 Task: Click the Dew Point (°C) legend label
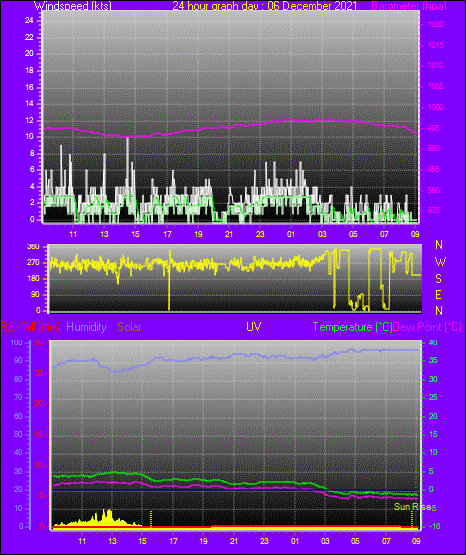(x=427, y=327)
